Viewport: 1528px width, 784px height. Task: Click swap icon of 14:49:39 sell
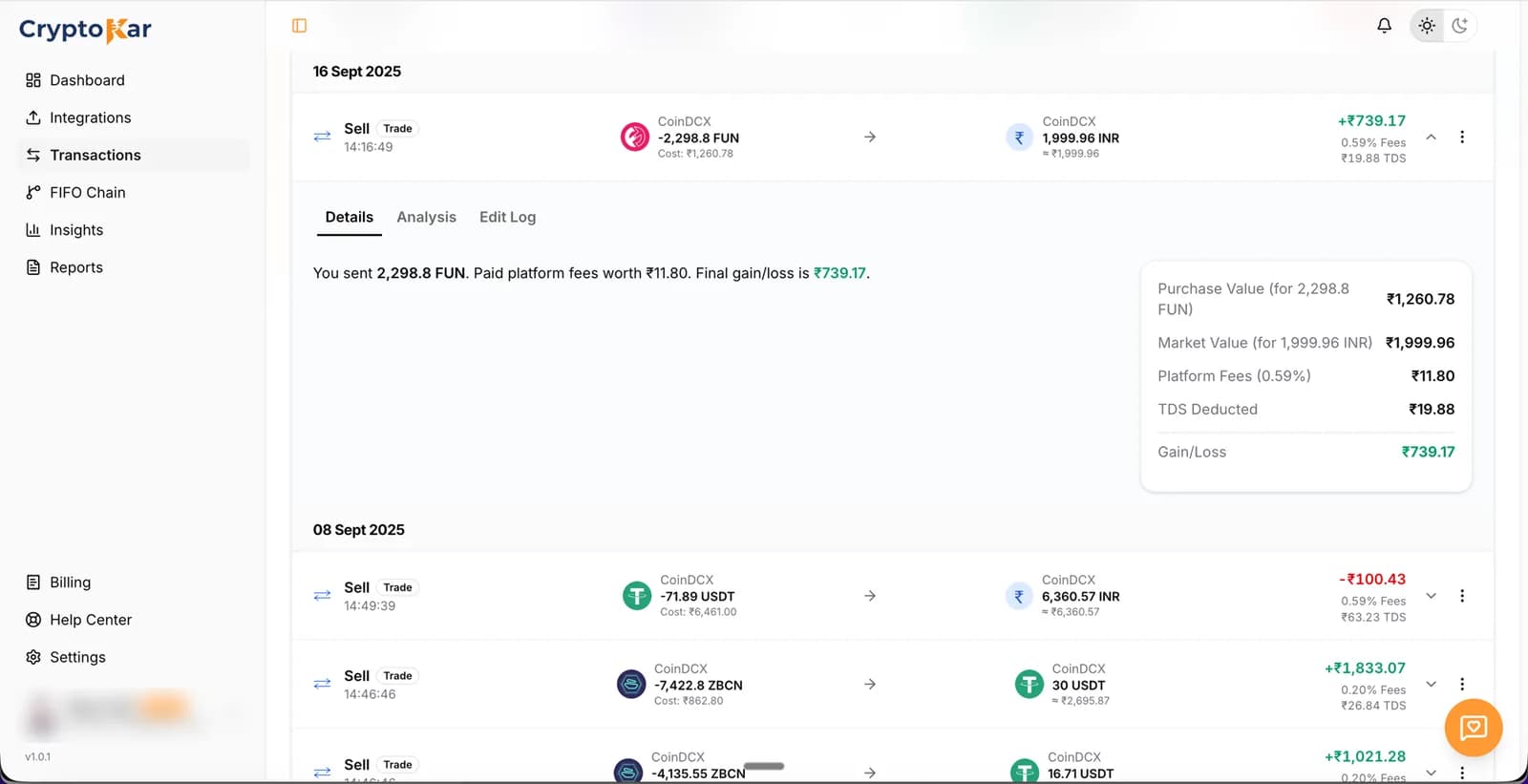322,596
